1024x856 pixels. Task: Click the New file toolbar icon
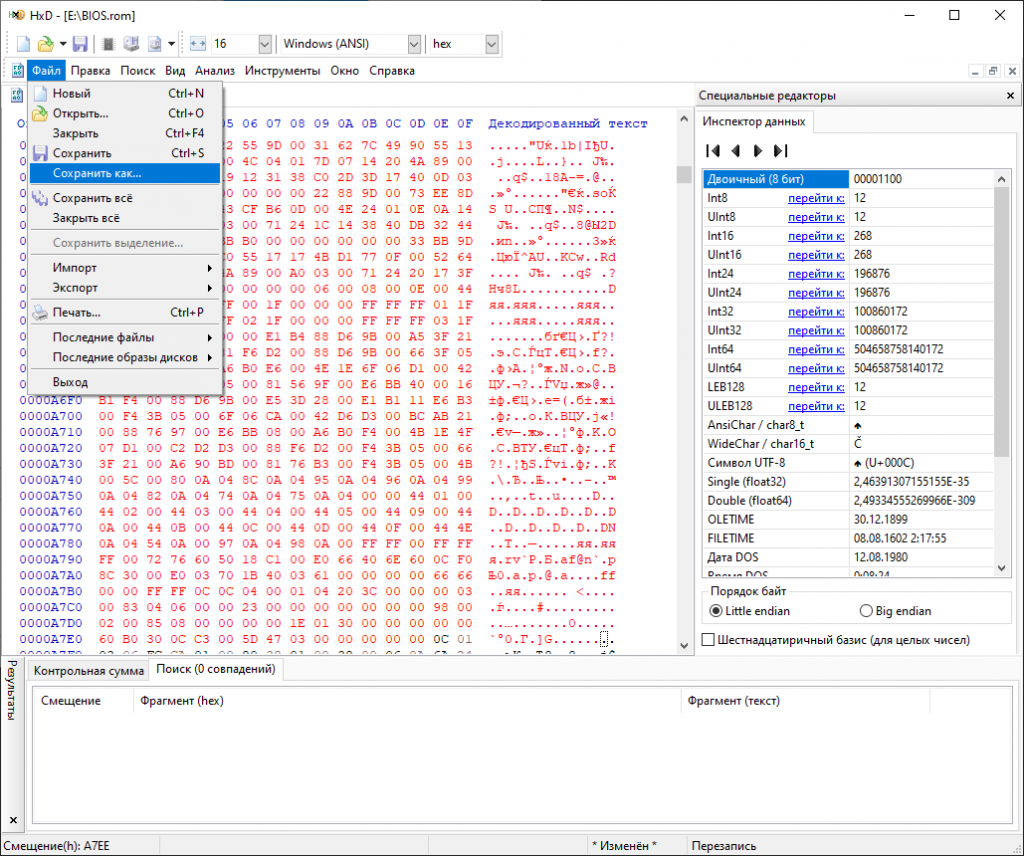coord(24,44)
